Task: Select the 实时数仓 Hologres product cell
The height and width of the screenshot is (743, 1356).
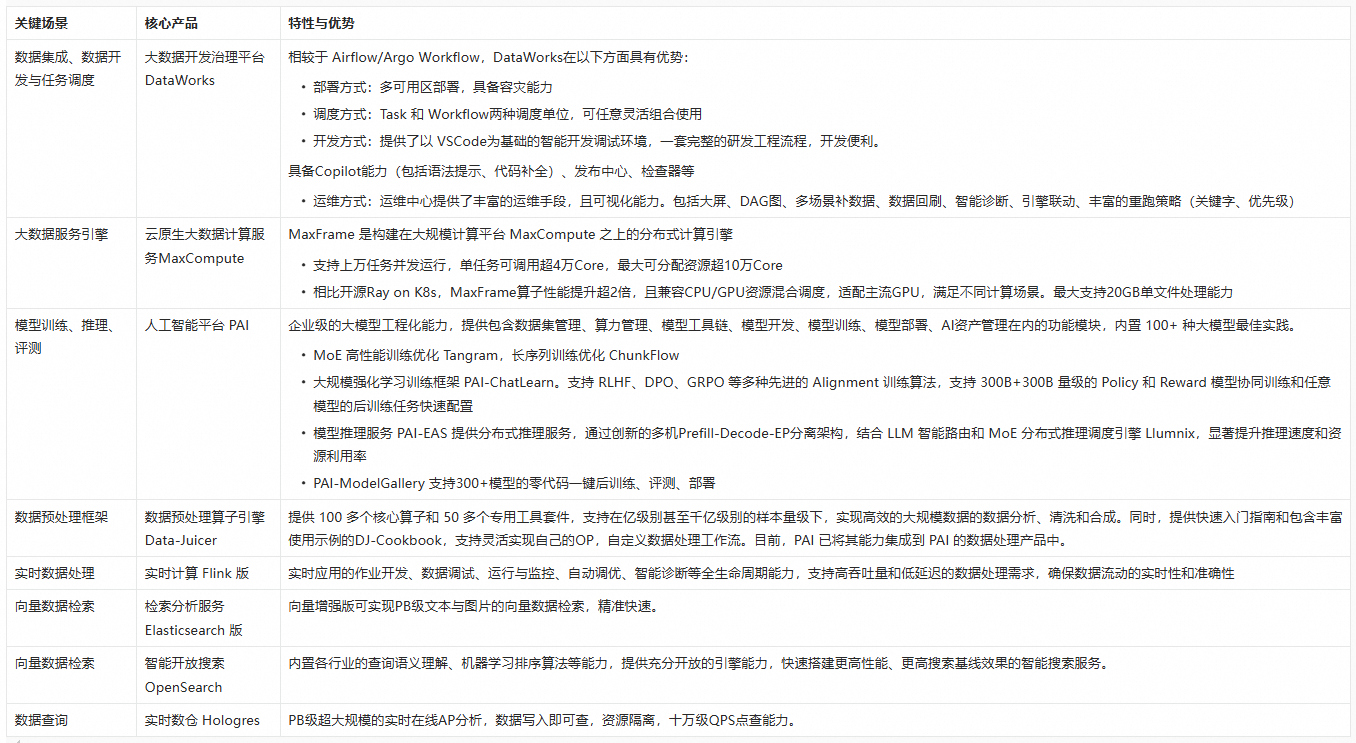Action: pos(208,720)
